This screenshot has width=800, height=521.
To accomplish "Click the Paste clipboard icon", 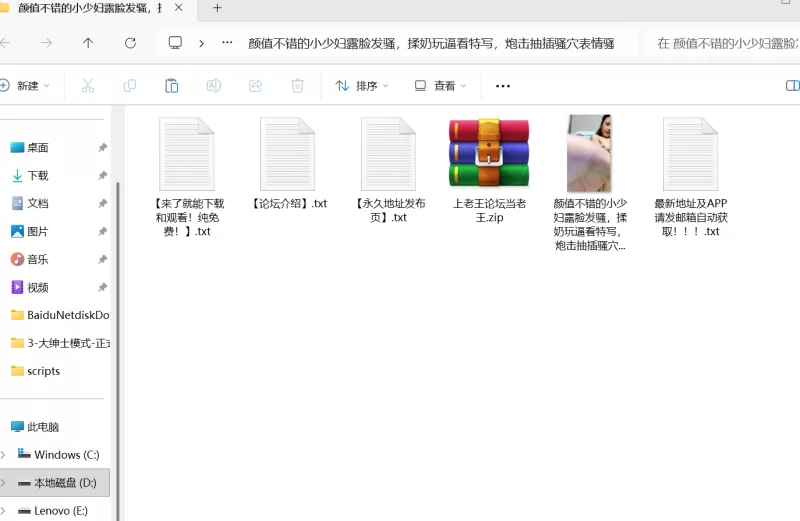I will pyautogui.click(x=171, y=86).
